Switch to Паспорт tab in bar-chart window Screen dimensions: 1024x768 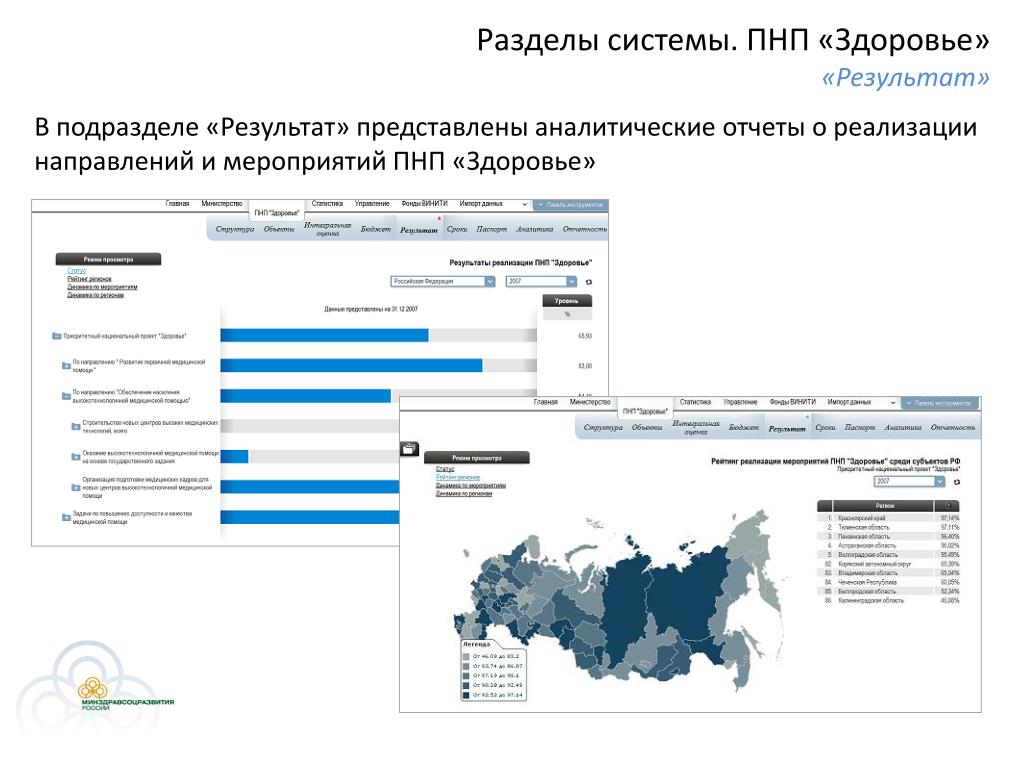click(x=491, y=229)
